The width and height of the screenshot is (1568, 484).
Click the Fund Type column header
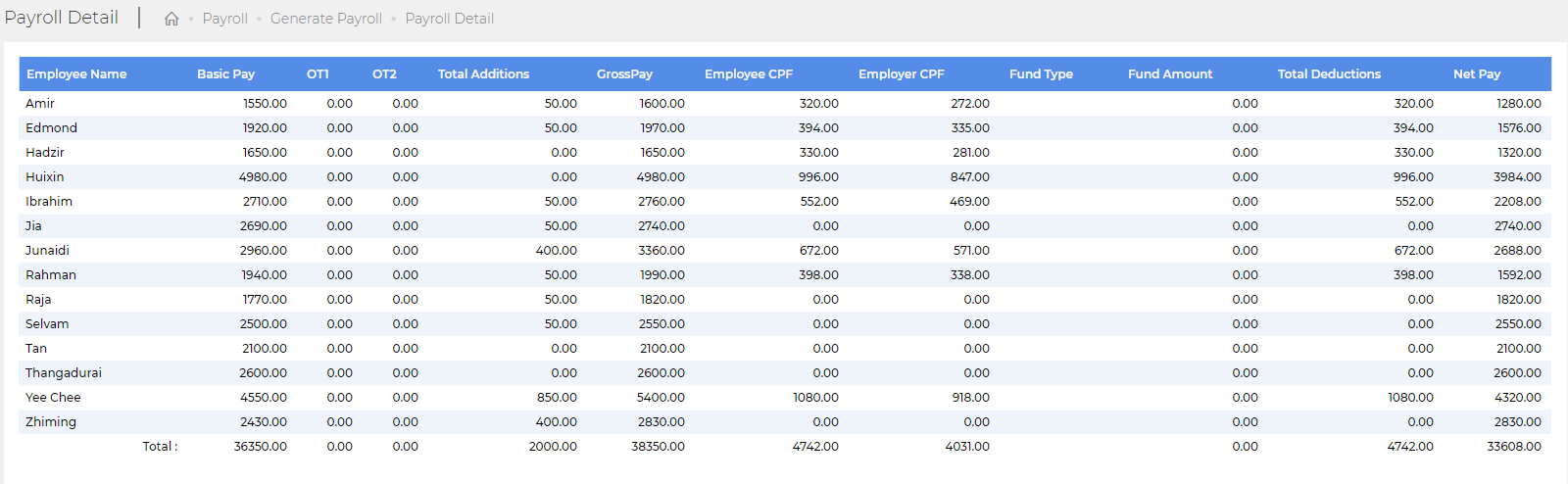1041,73
